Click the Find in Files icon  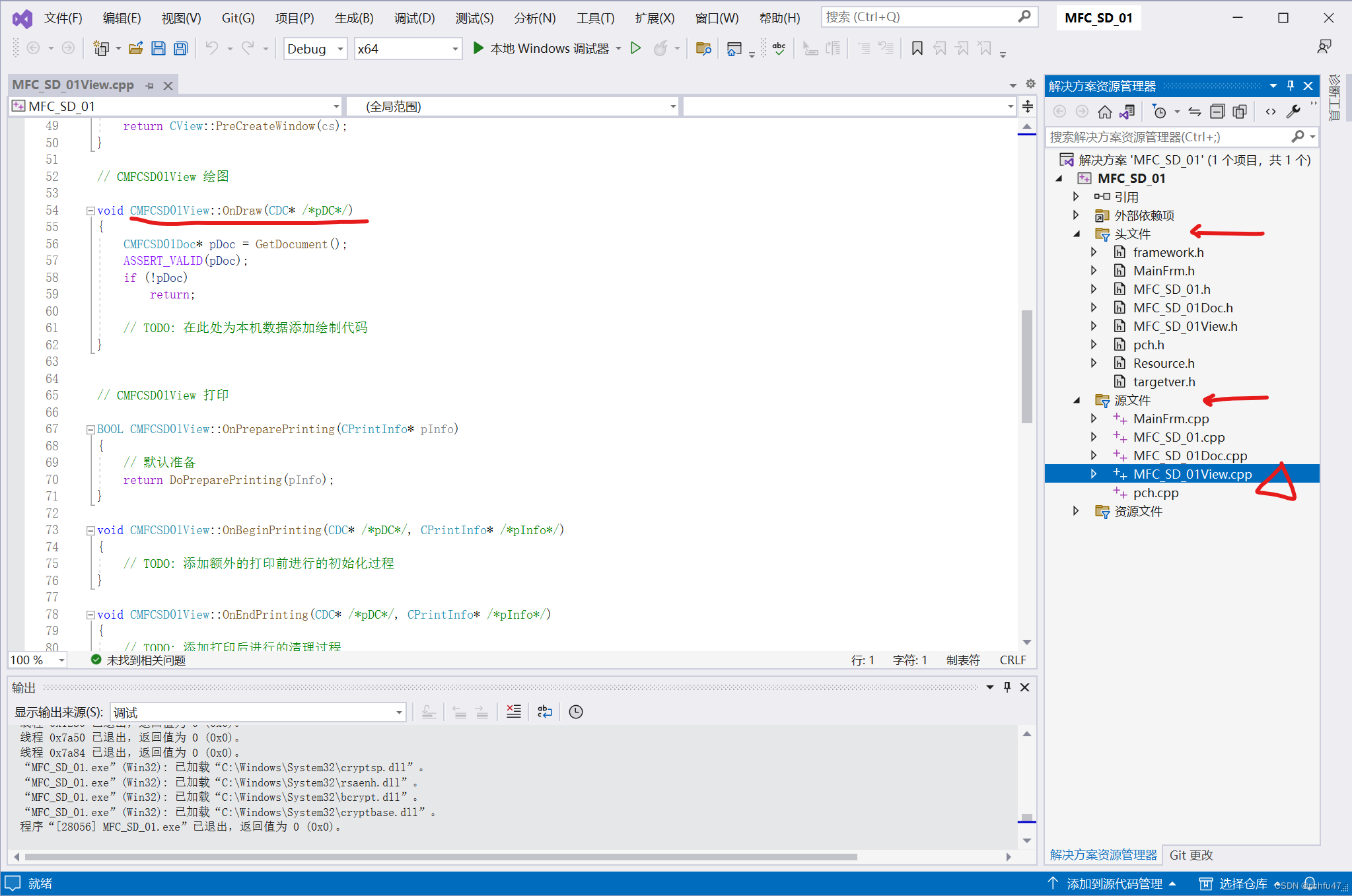[x=703, y=48]
